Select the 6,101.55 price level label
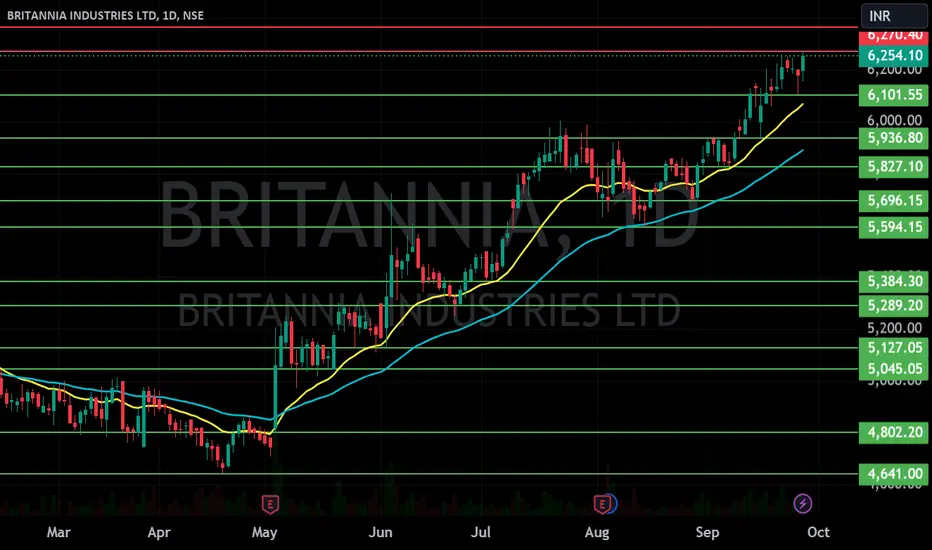The width and height of the screenshot is (932, 550). coord(893,95)
